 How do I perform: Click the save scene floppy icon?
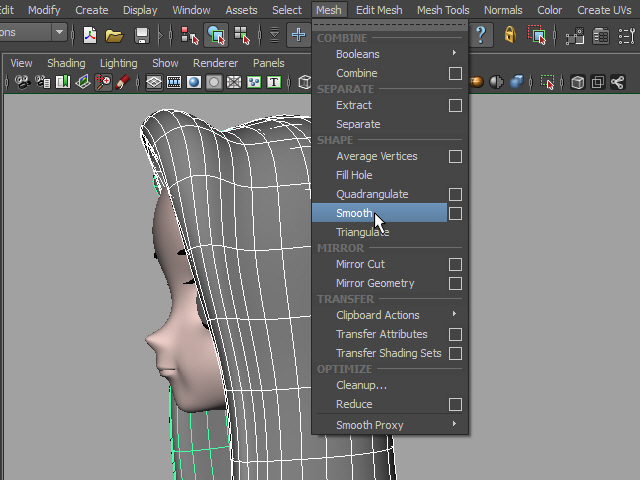pyautogui.click(x=141, y=35)
